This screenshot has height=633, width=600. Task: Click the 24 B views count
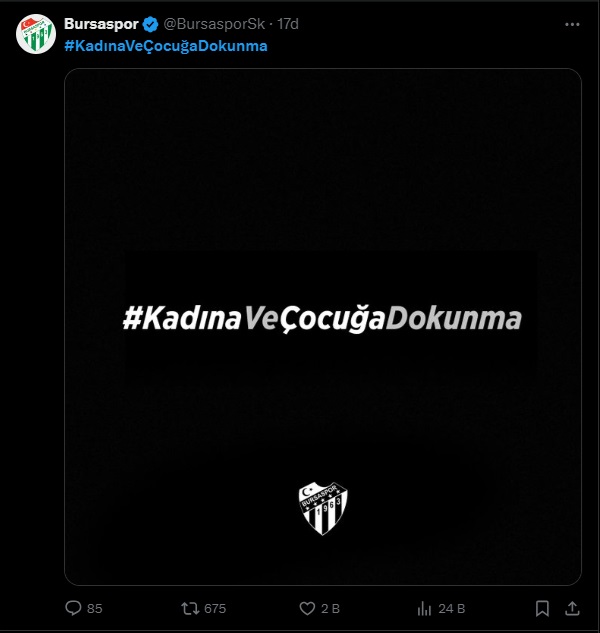point(451,608)
